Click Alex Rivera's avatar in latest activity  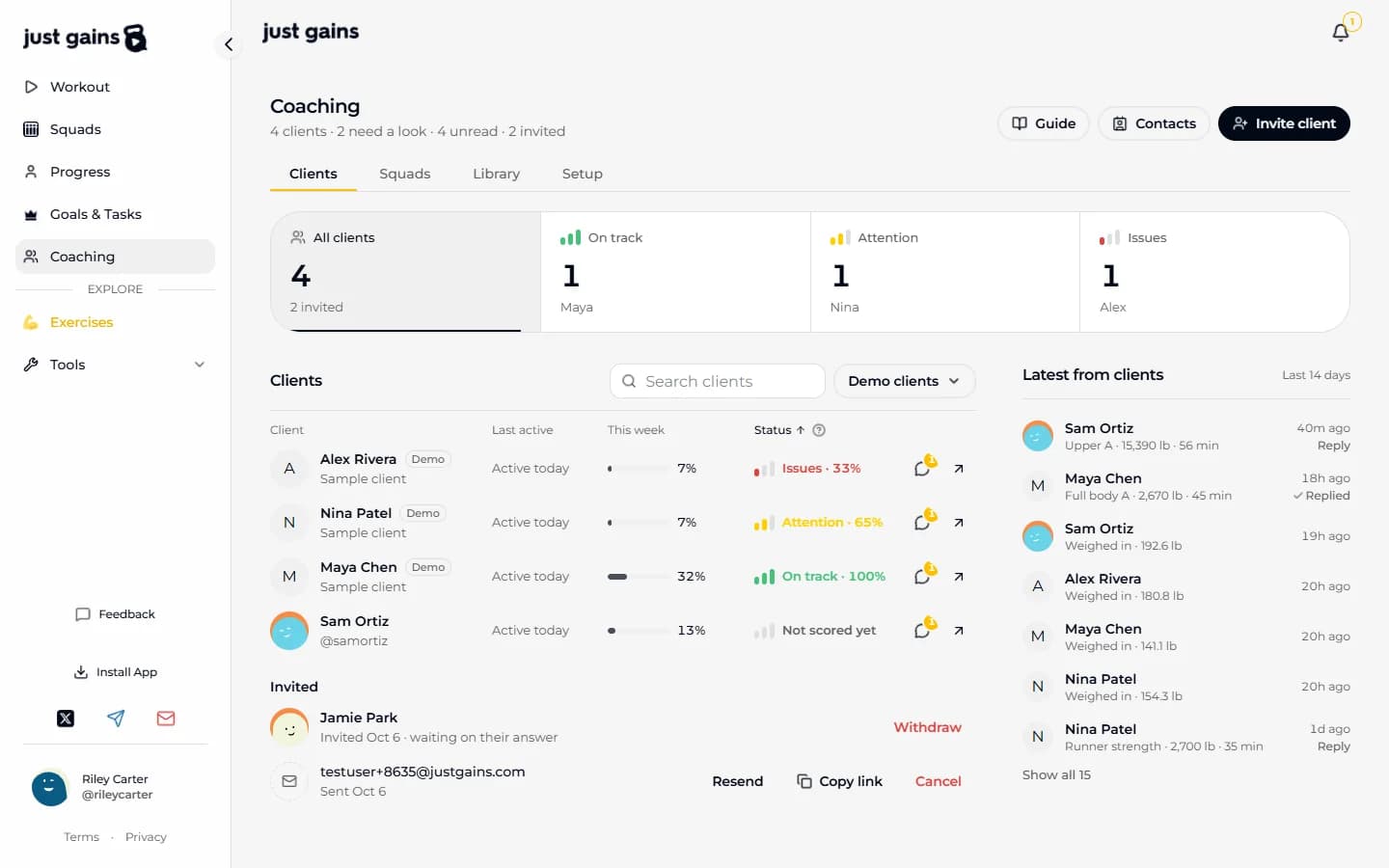(1038, 586)
